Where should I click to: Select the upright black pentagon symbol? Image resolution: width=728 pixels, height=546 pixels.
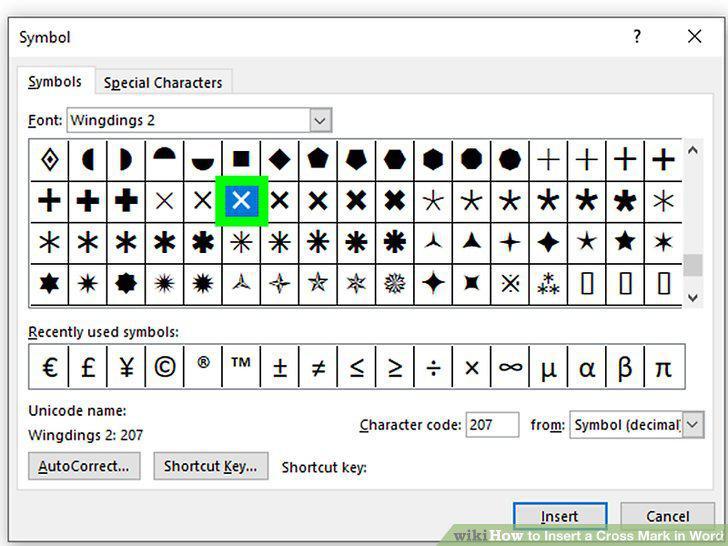(x=318, y=160)
